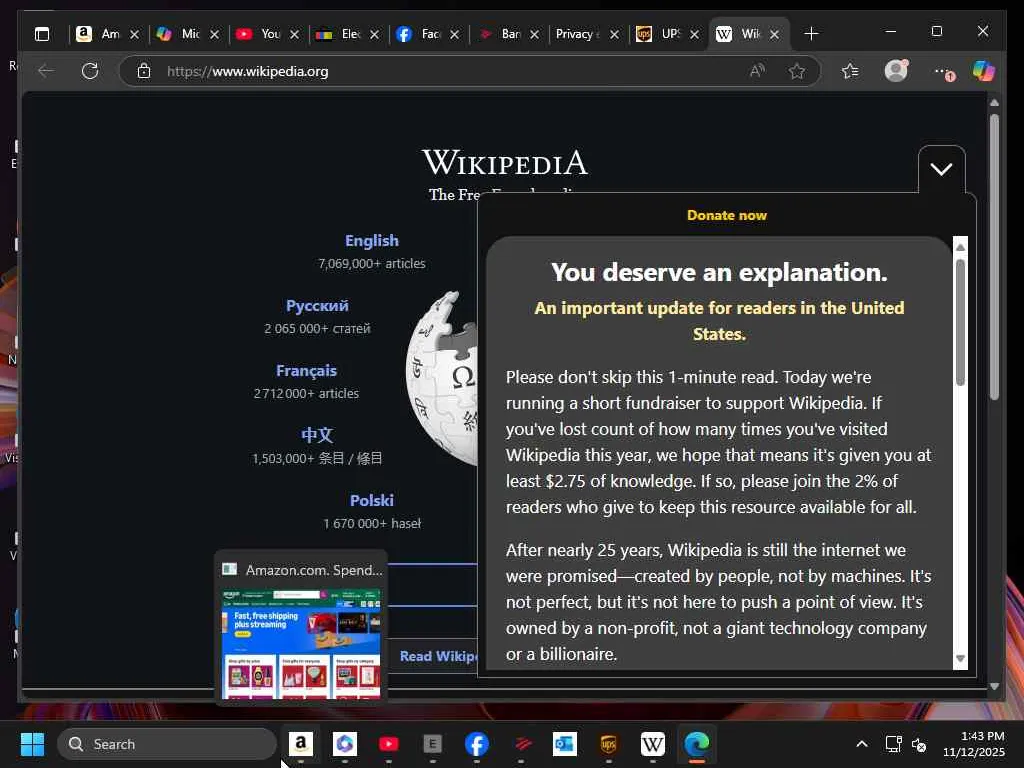The image size is (1024, 768).
Task: Open Edge Settings and more menu
Action: 942,71
